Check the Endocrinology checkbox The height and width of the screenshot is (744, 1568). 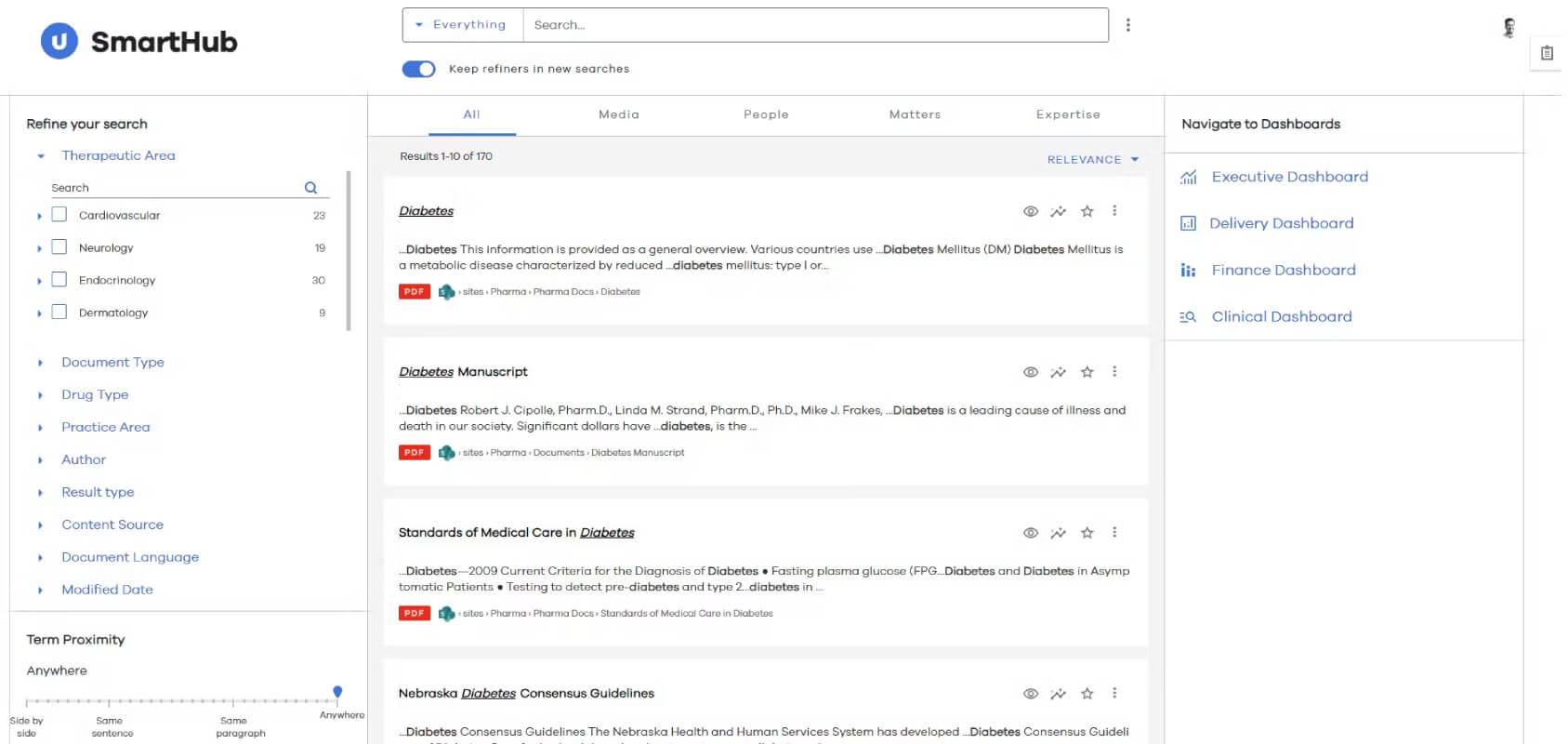(x=59, y=280)
